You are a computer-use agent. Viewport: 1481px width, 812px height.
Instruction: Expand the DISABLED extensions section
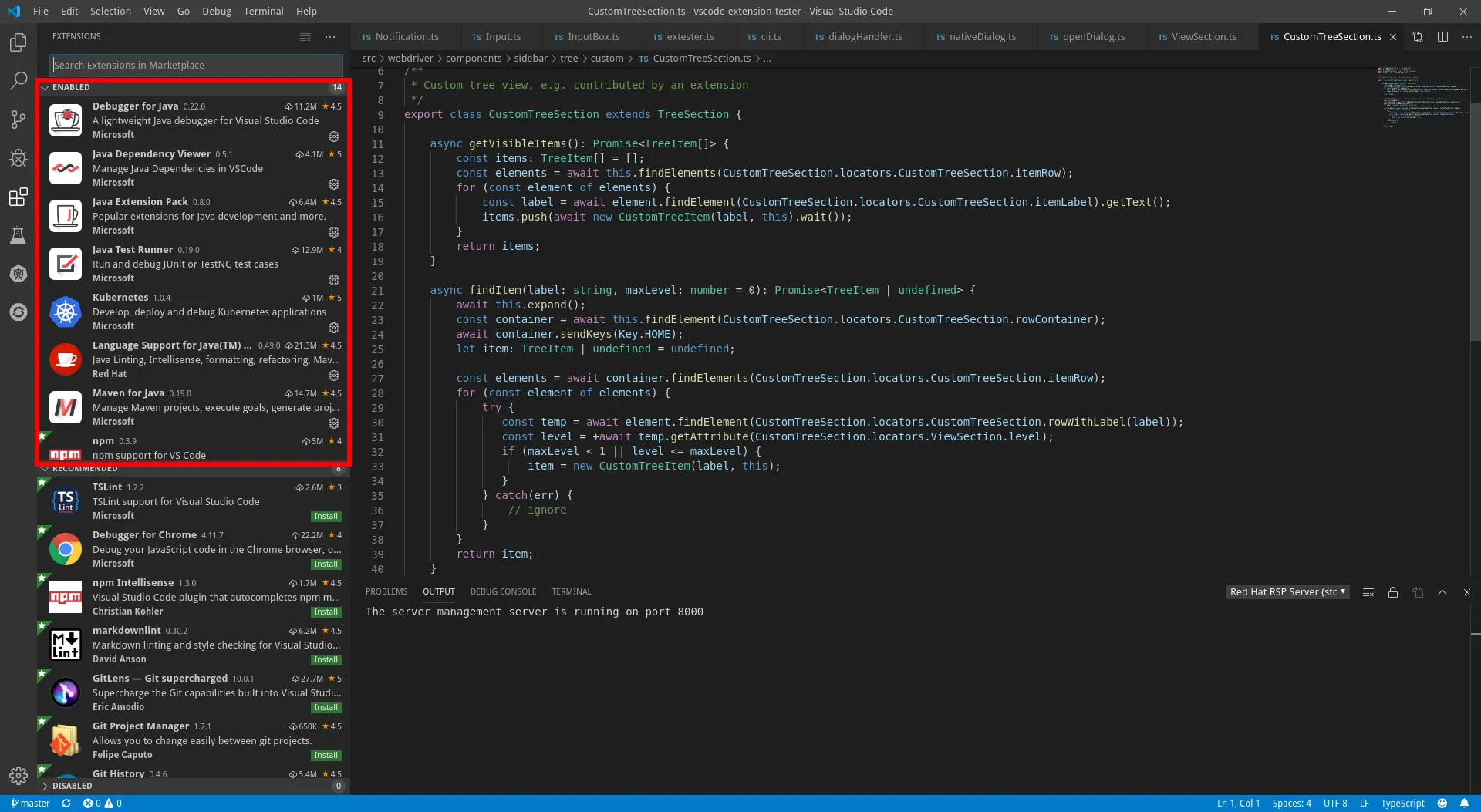[x=193, y=786]
